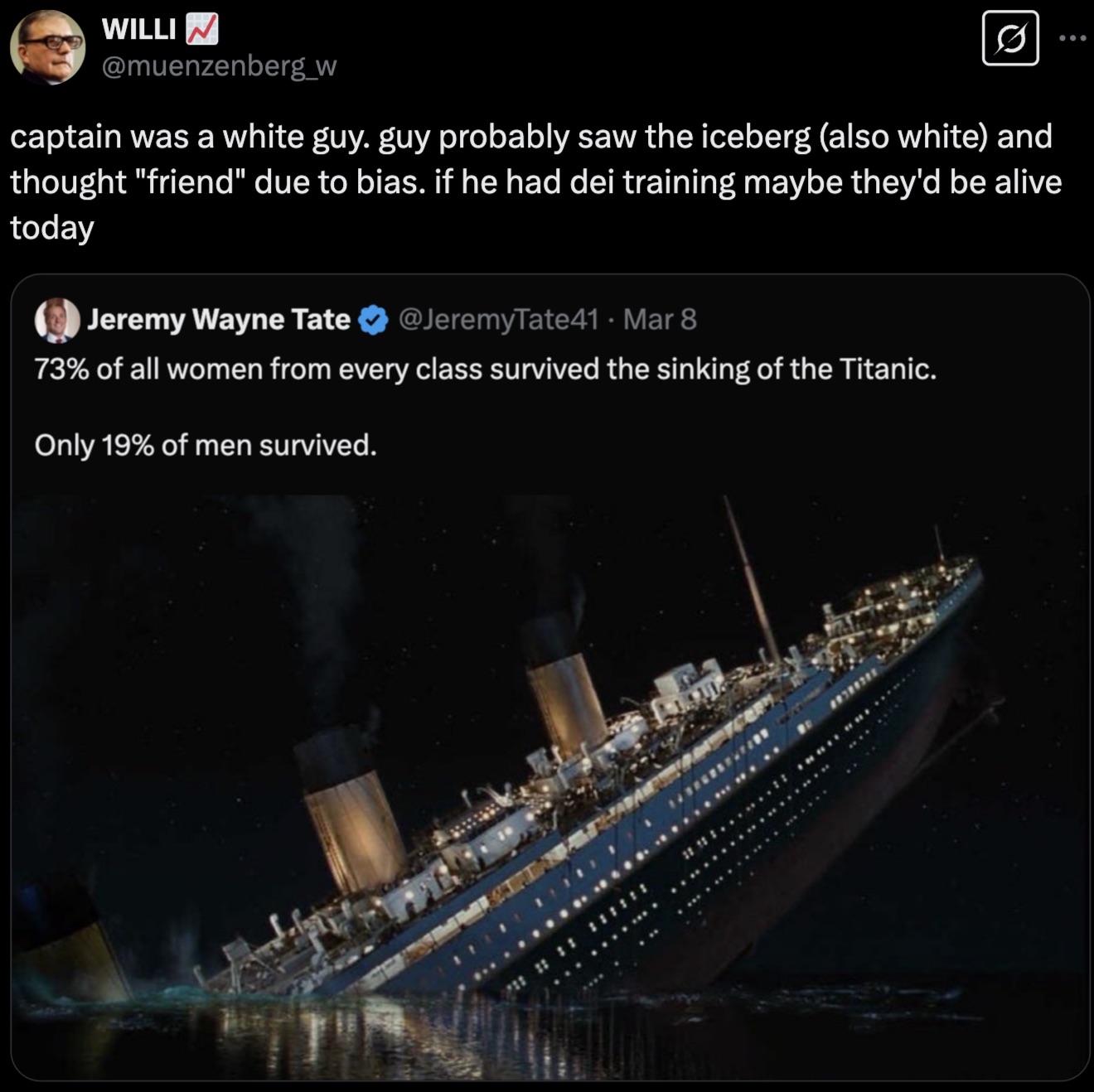
Task: Open the three-dot more options menu
Action: click(1072, 38)
